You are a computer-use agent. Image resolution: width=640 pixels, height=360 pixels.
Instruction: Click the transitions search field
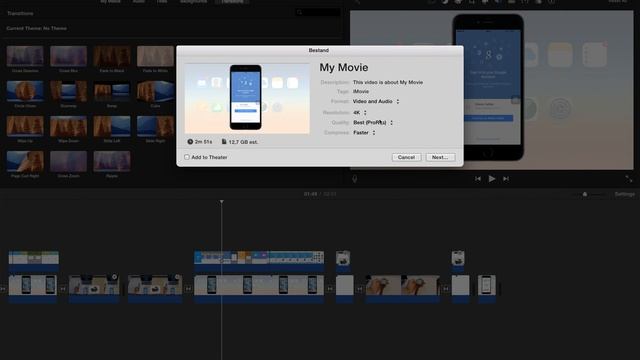pos(318,13)
